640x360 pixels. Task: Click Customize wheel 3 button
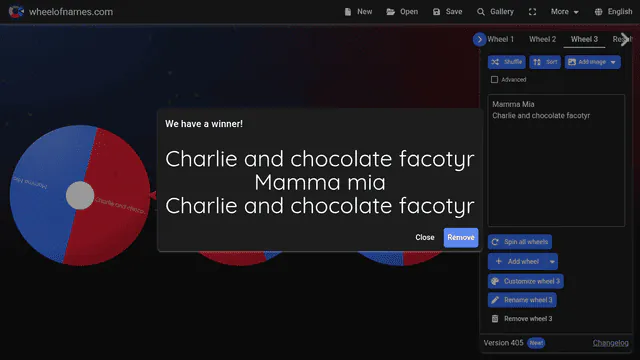click(x=526, y=281)
